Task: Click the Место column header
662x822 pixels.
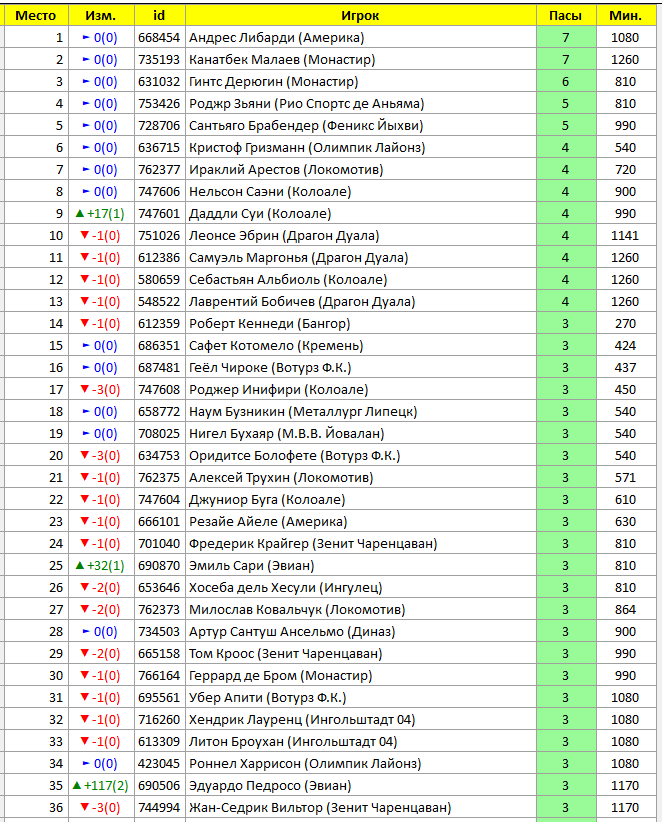Action: click(36, 16)
